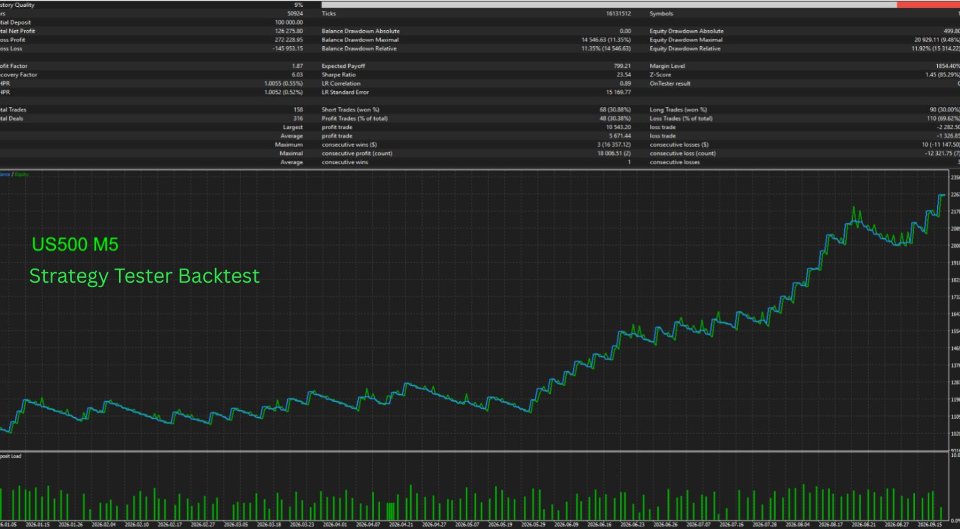
Task: Click the Balance Drawdown Relative label
Action: click(x=359, y=48)
